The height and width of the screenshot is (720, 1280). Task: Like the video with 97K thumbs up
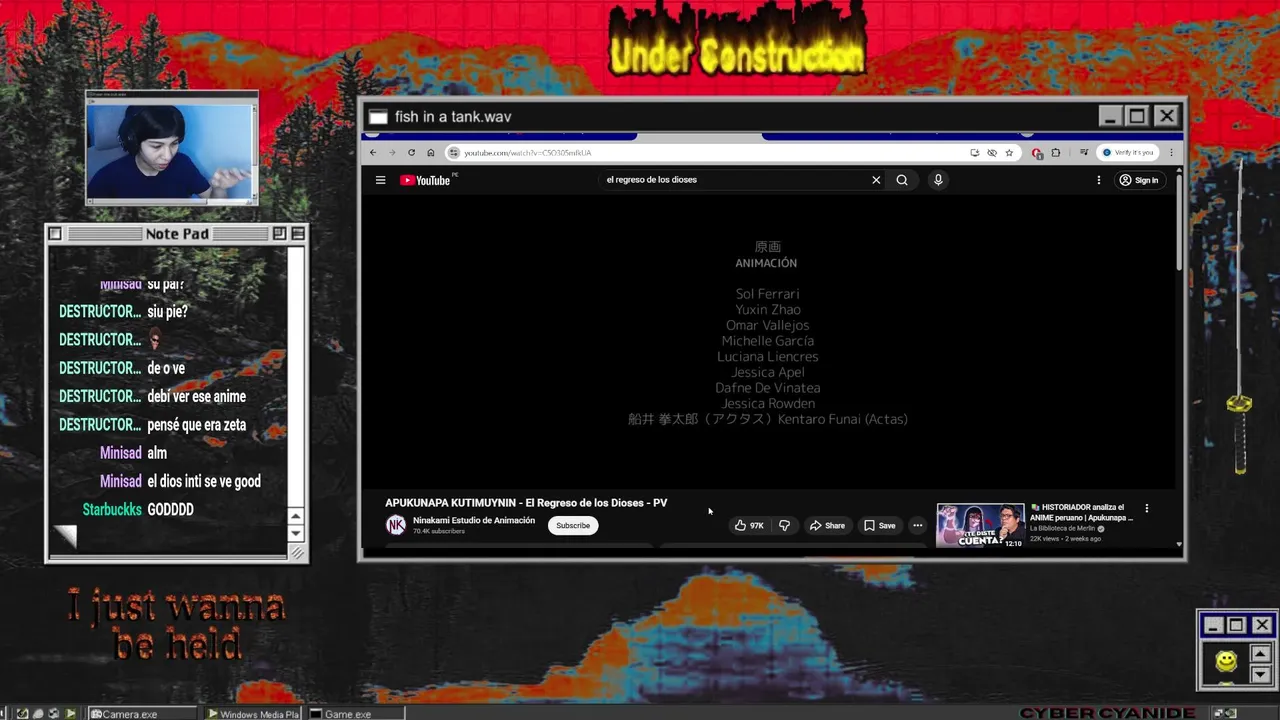(748, 526)
